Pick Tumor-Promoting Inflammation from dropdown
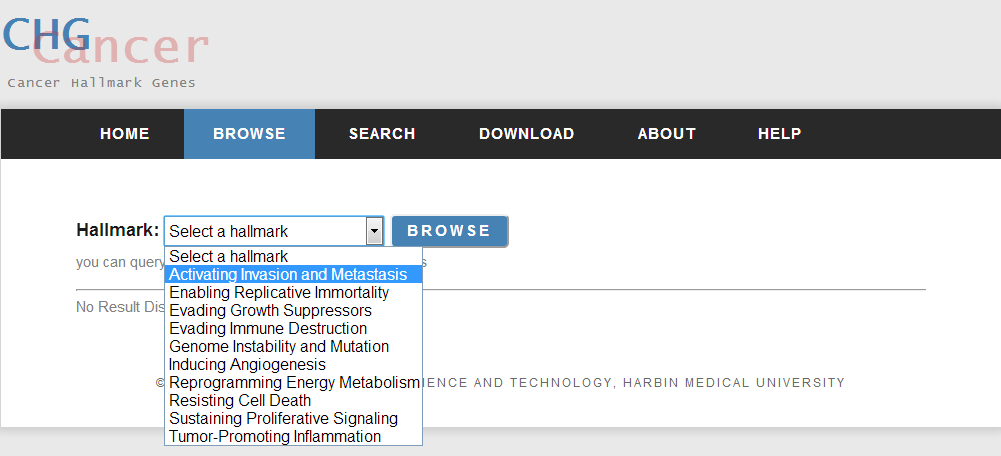The image size is (1001, 456). coord(275,436)
